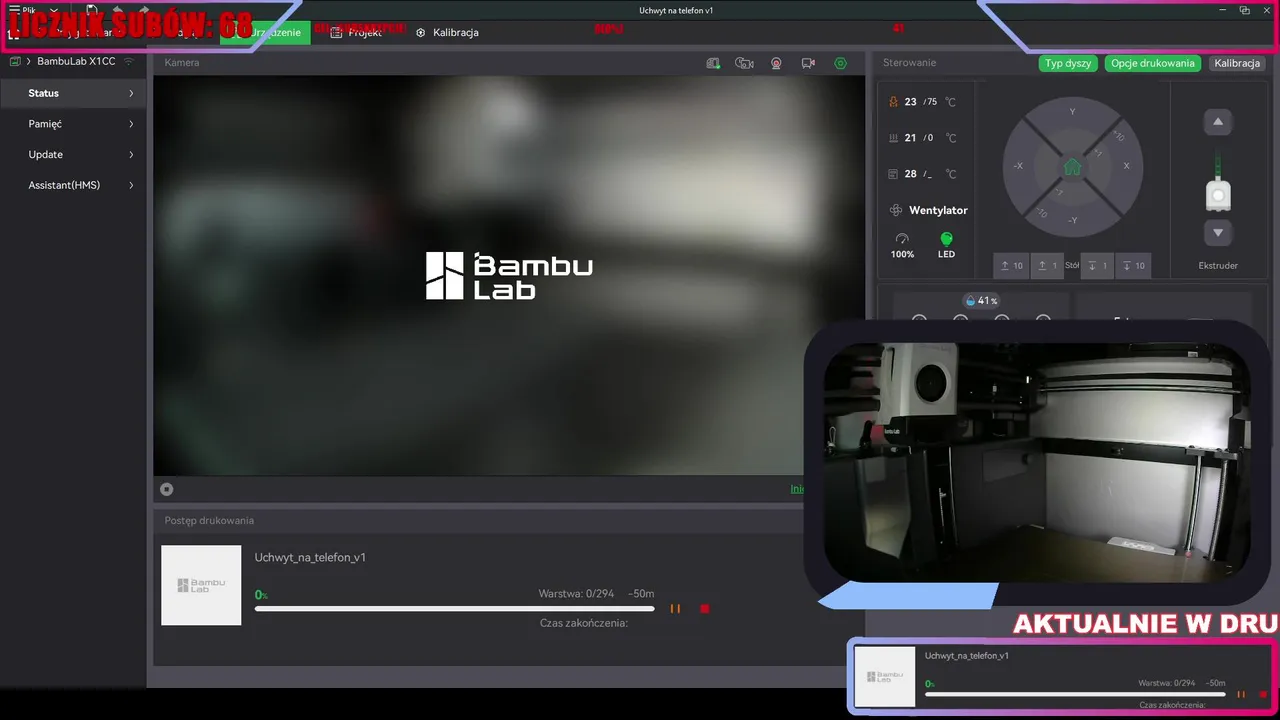The width and height of the screenshot is (1280, 720).
Task: Click the Postęp drukowania panel header
Action: (209, 520)
